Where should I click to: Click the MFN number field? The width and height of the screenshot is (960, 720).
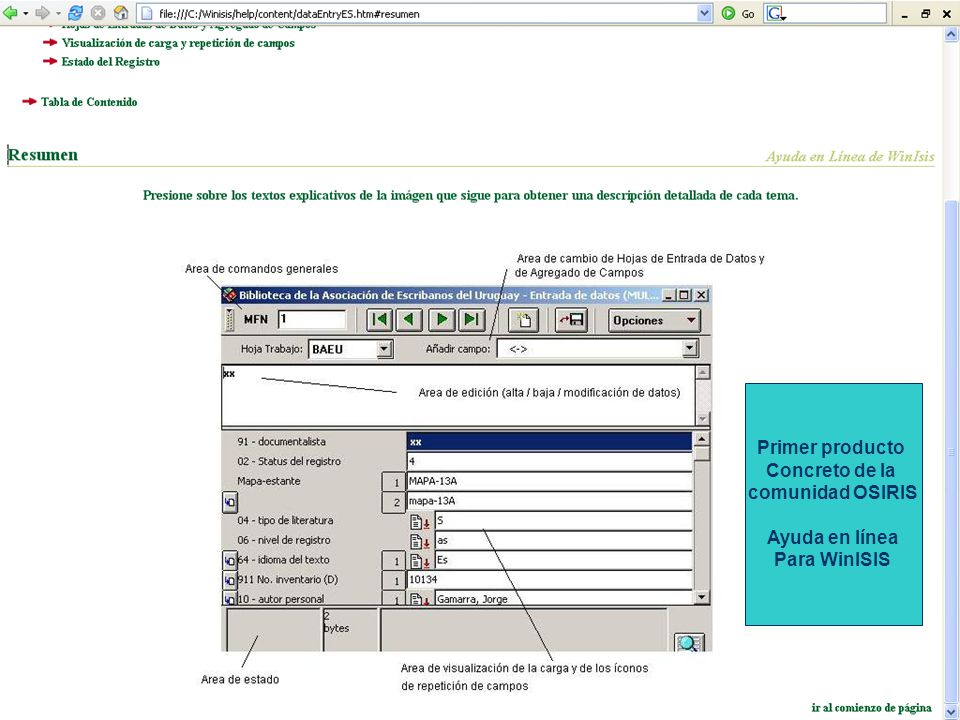(312, 319)
